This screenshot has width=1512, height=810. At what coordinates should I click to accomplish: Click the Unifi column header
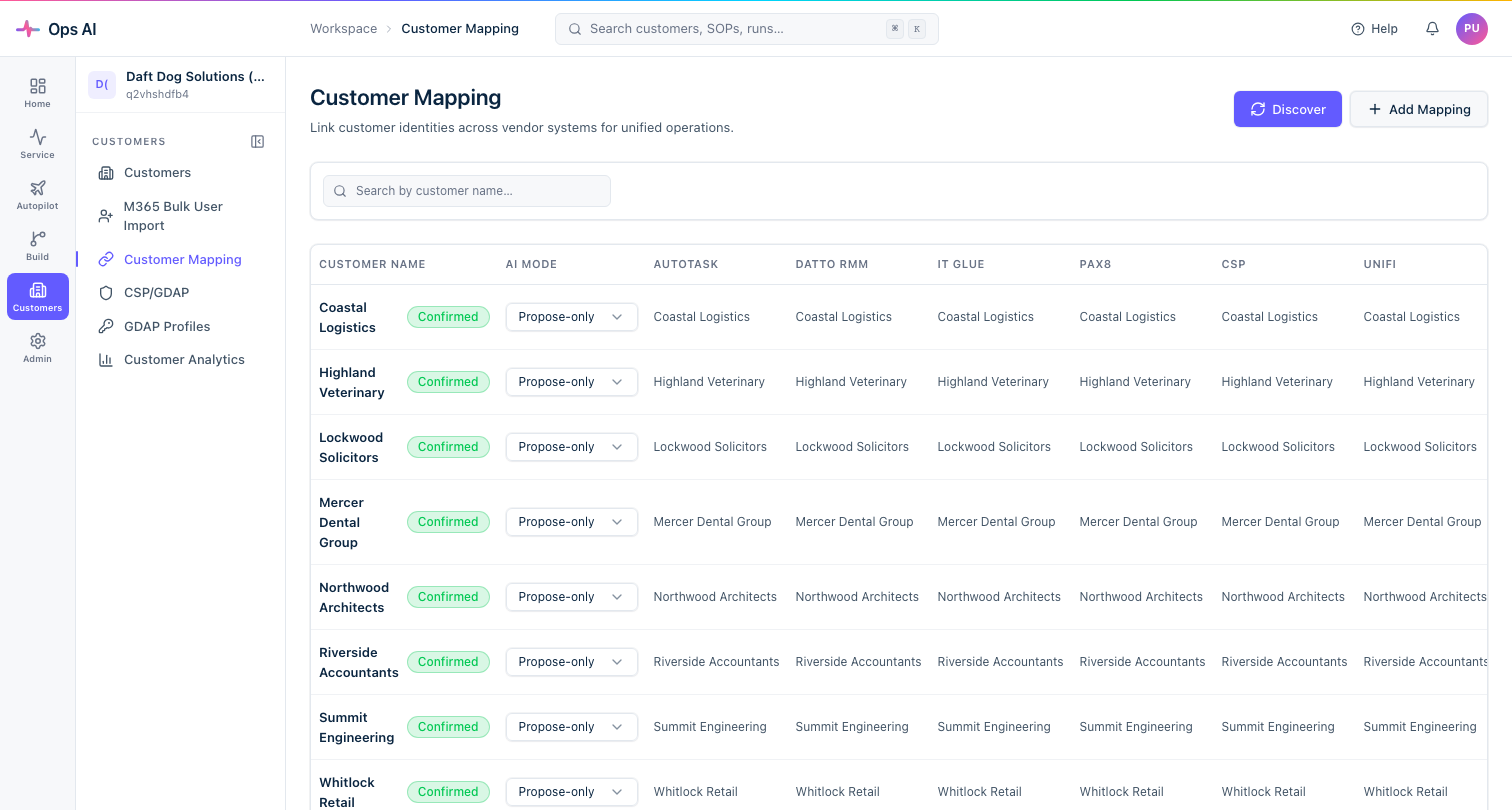pos(1380,264)
